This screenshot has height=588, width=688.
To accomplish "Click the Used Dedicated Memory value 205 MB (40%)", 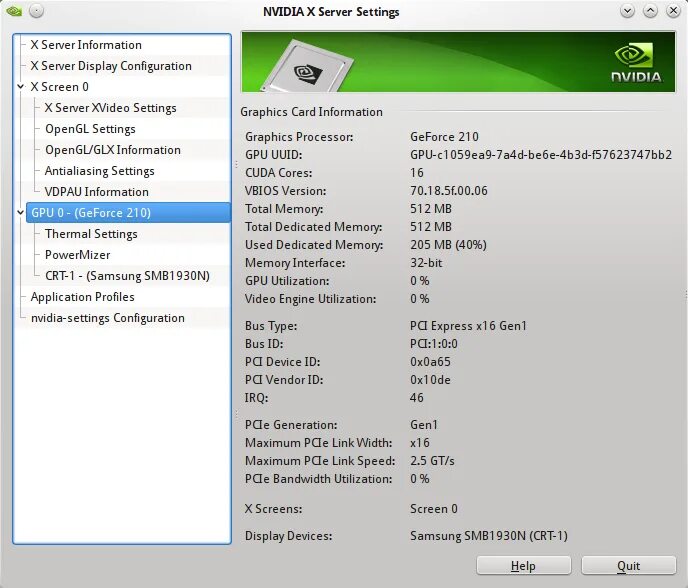I will (x=448, y=245).
